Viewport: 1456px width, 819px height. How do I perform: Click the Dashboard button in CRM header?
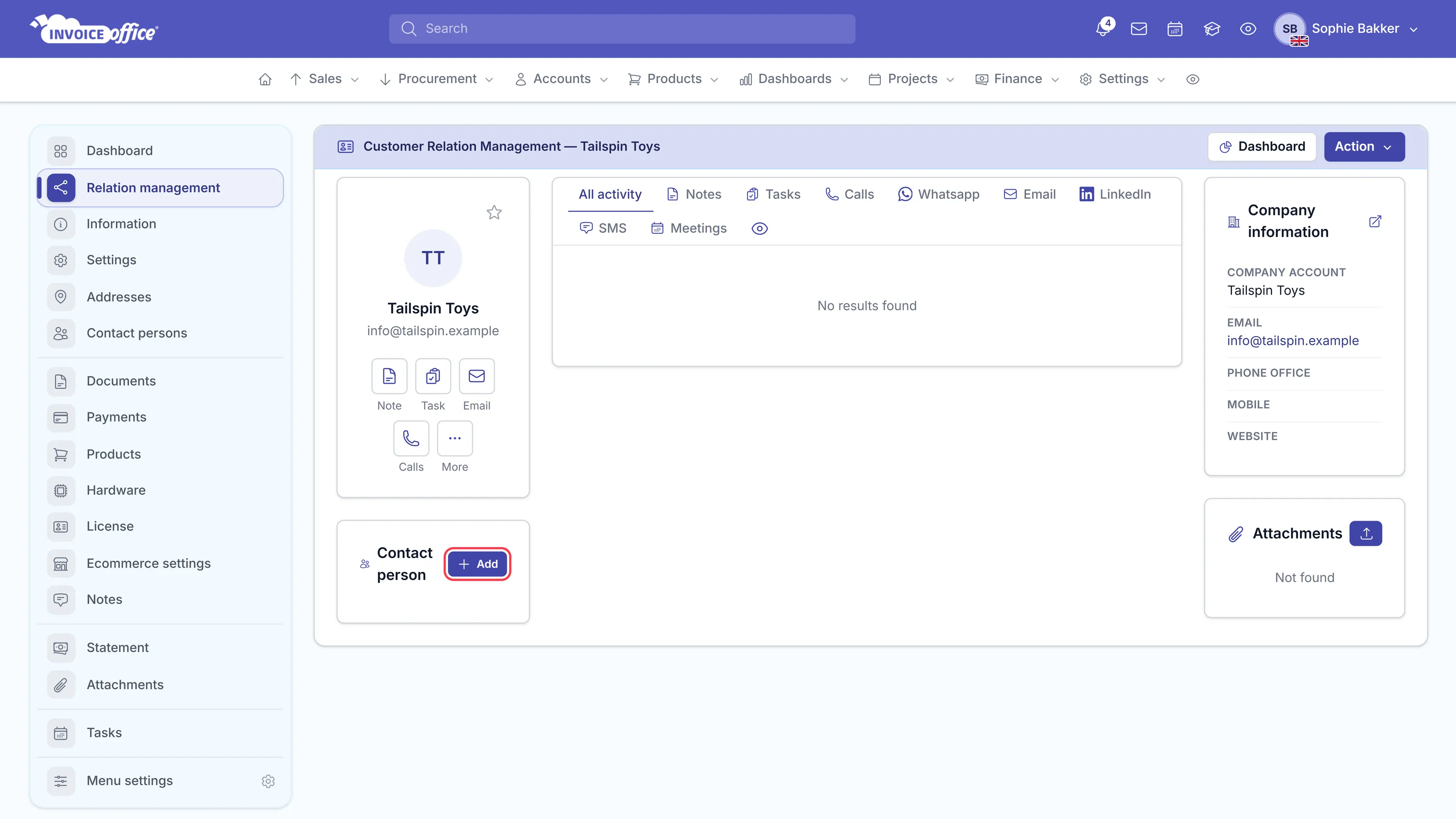1262,146
